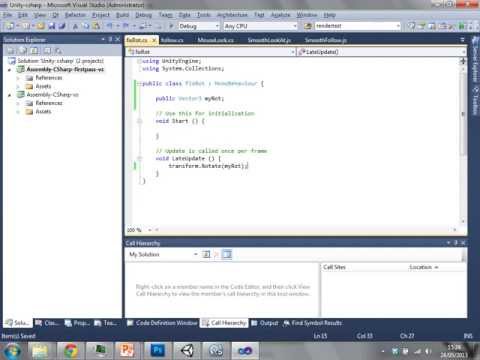The width and height of the screenshot is (480, 360).
Task: Open the editor zoom percentage dropdown
Action: point(150,230)
